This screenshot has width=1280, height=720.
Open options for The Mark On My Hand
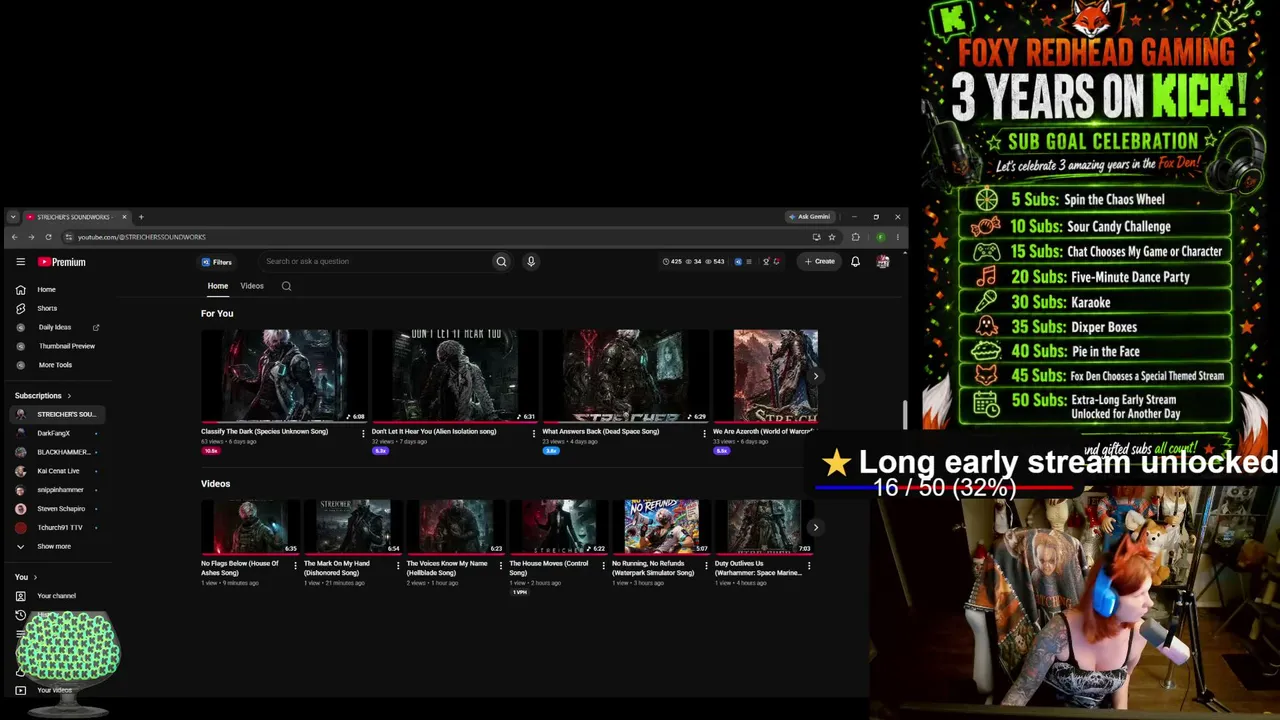click(x=398, y=565)
